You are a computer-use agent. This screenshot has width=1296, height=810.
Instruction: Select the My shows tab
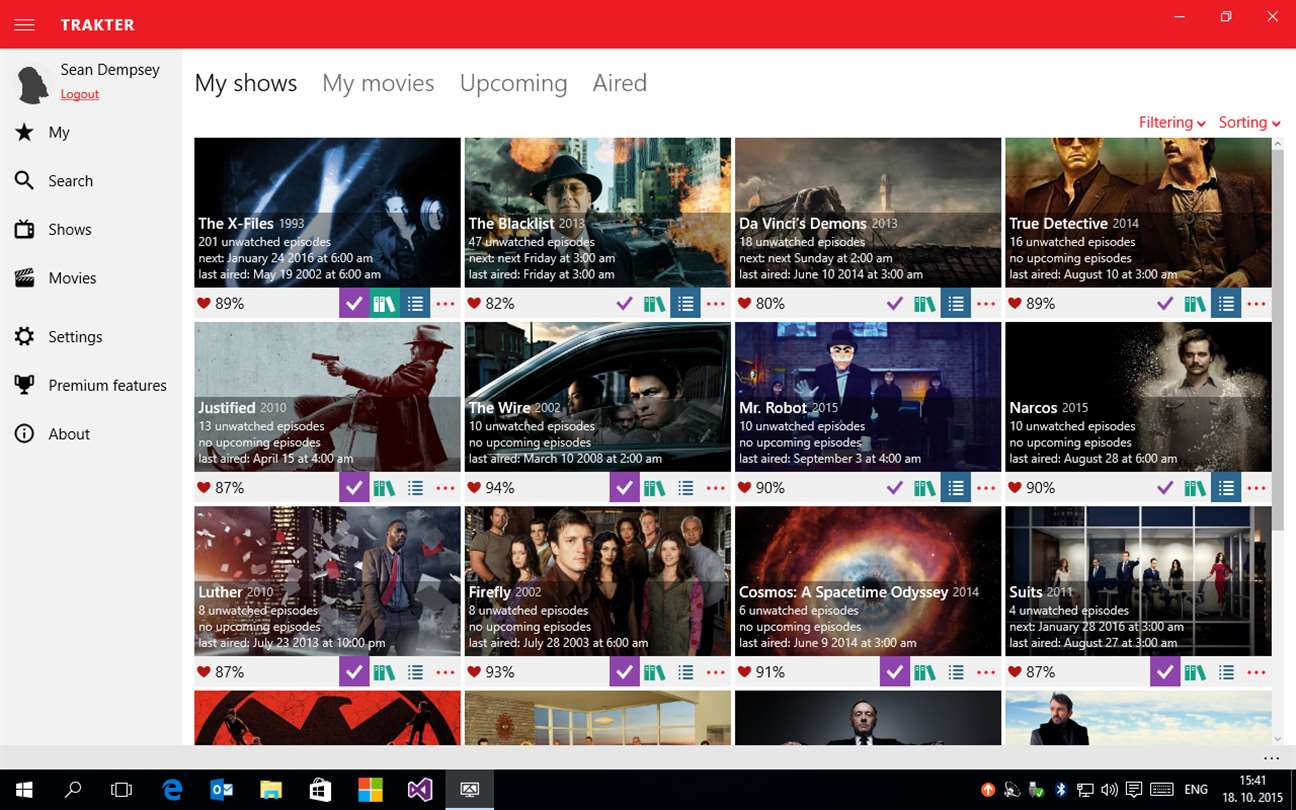(x=246, y=83)
